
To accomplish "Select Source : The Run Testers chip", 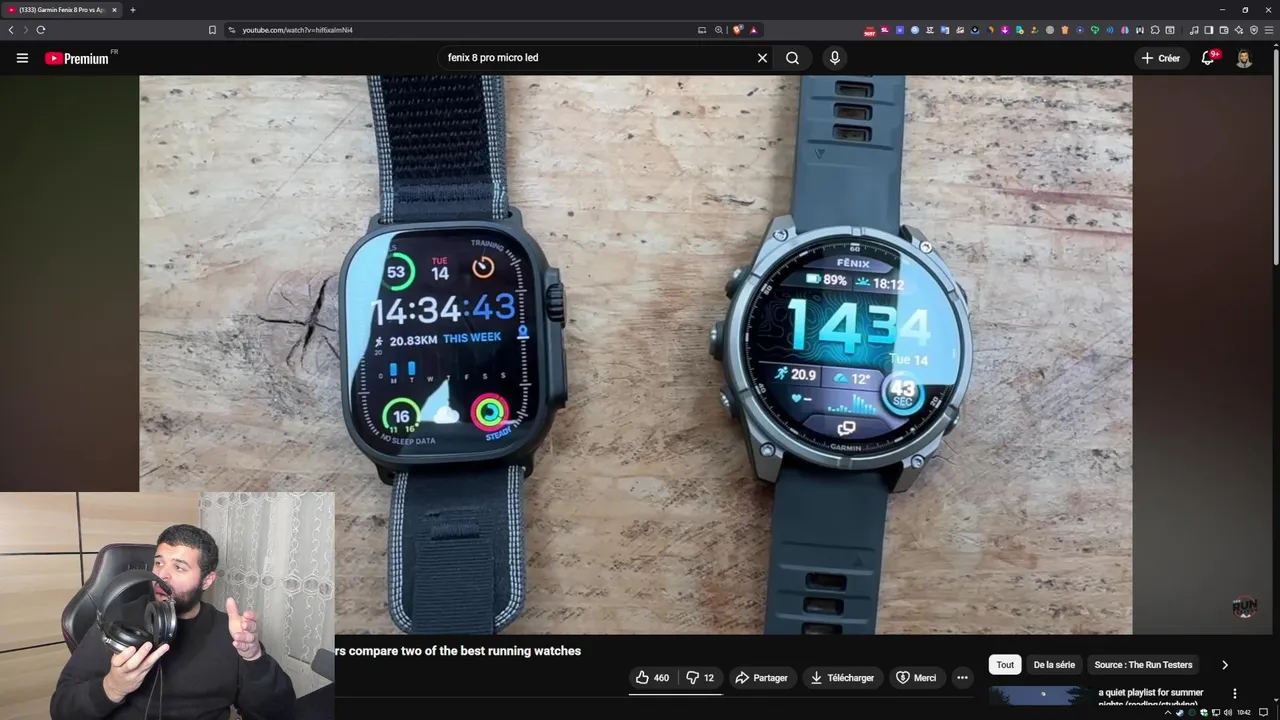I will pyautogui.click(x=1143, y=665).
